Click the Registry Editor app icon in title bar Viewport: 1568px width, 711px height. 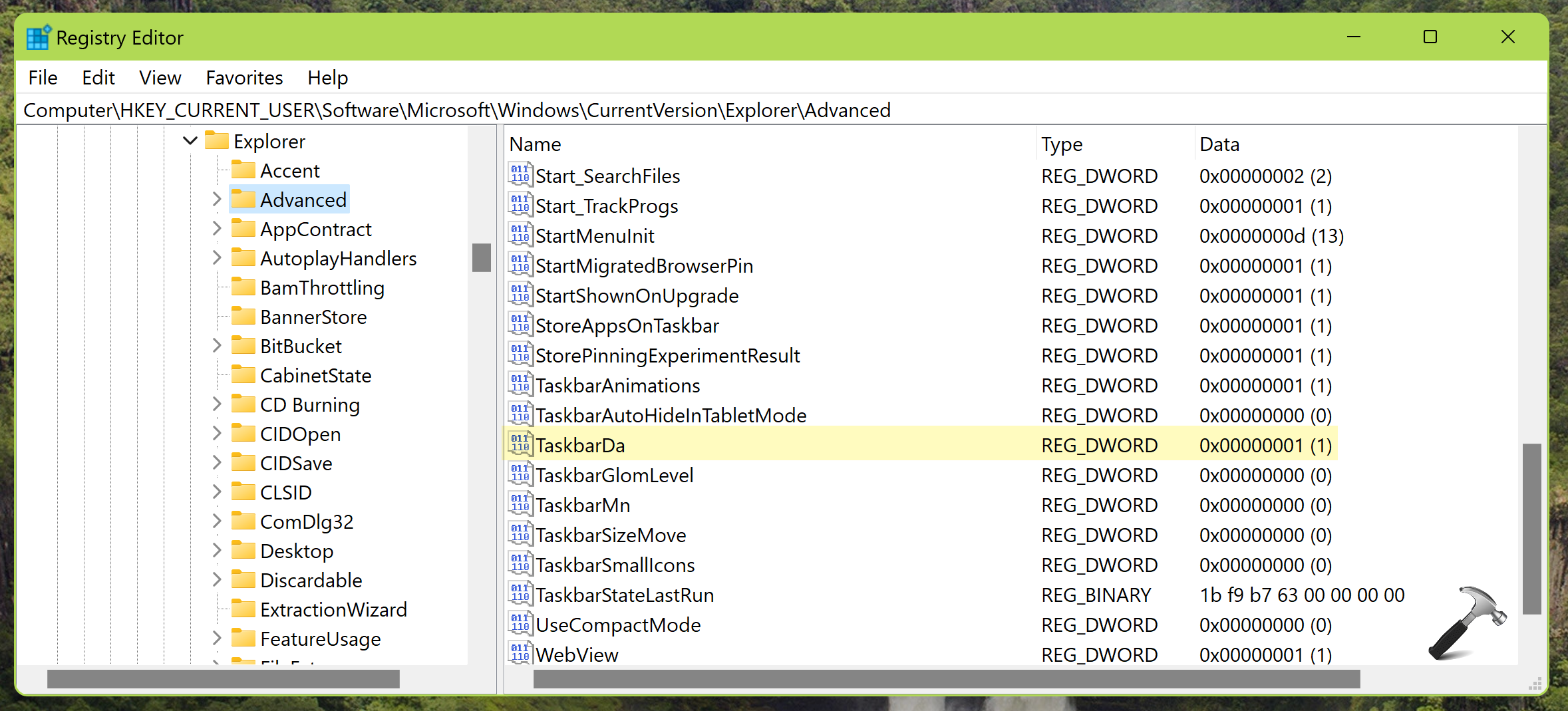(x=39, y=37)
